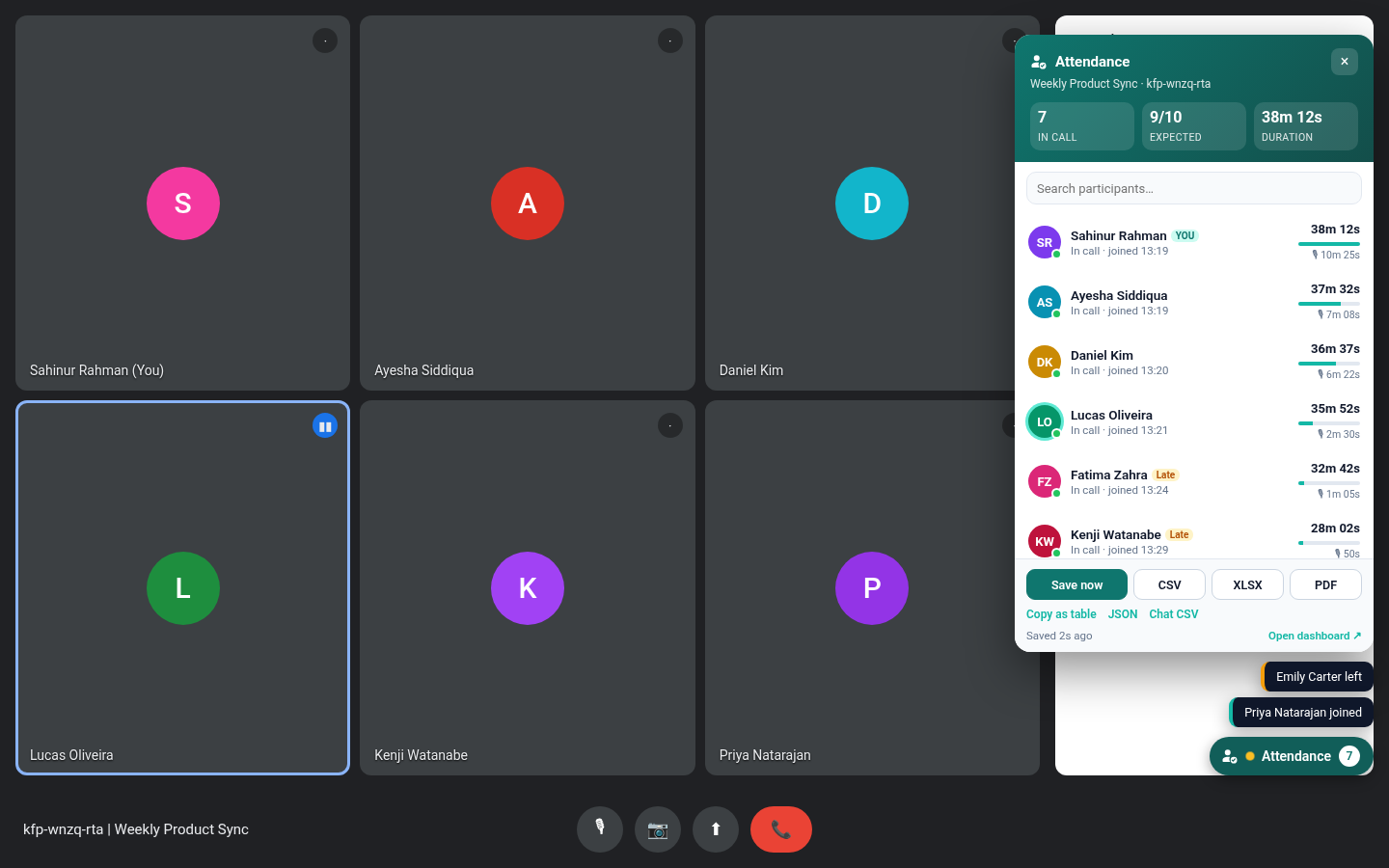Click the SR avatar for Sahinur Rahman
This screenshot has height=868, width=1389.
pyautogui.click(x=1045, y=242)
